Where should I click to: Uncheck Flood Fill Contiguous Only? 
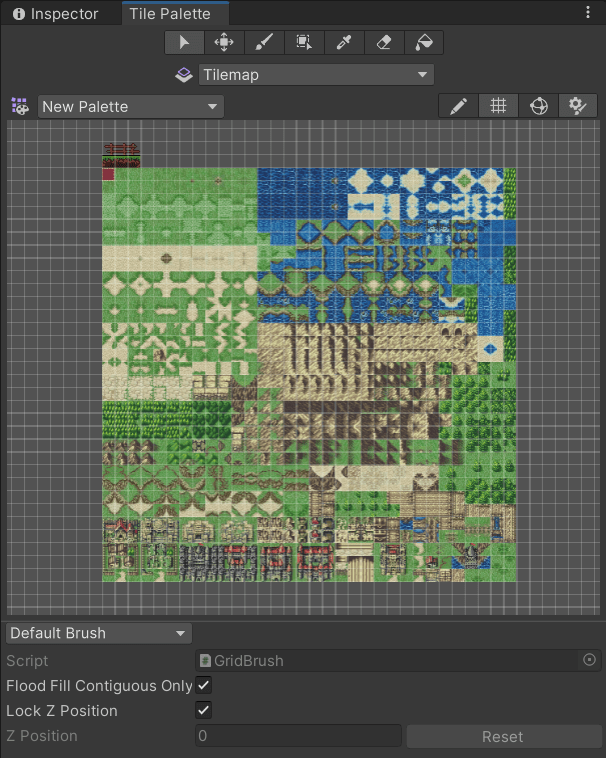203,685
